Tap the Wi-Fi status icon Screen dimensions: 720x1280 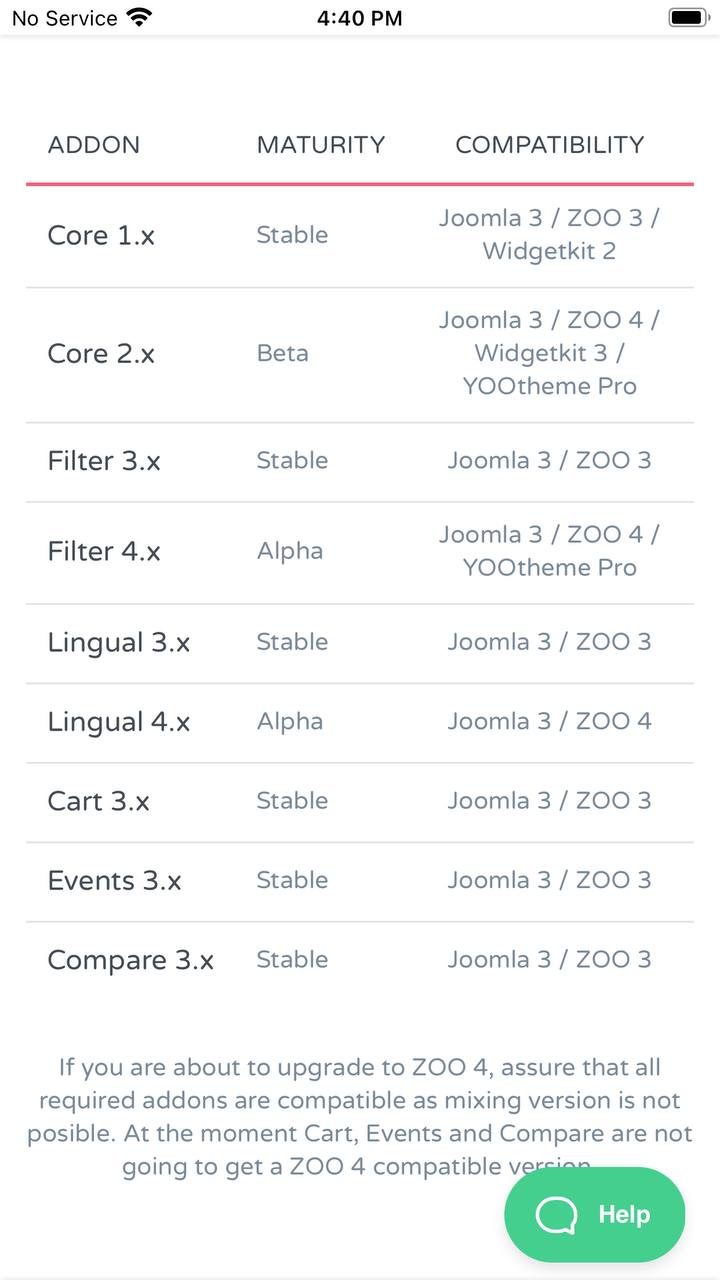pyautogui.click(x=139, y=17)
